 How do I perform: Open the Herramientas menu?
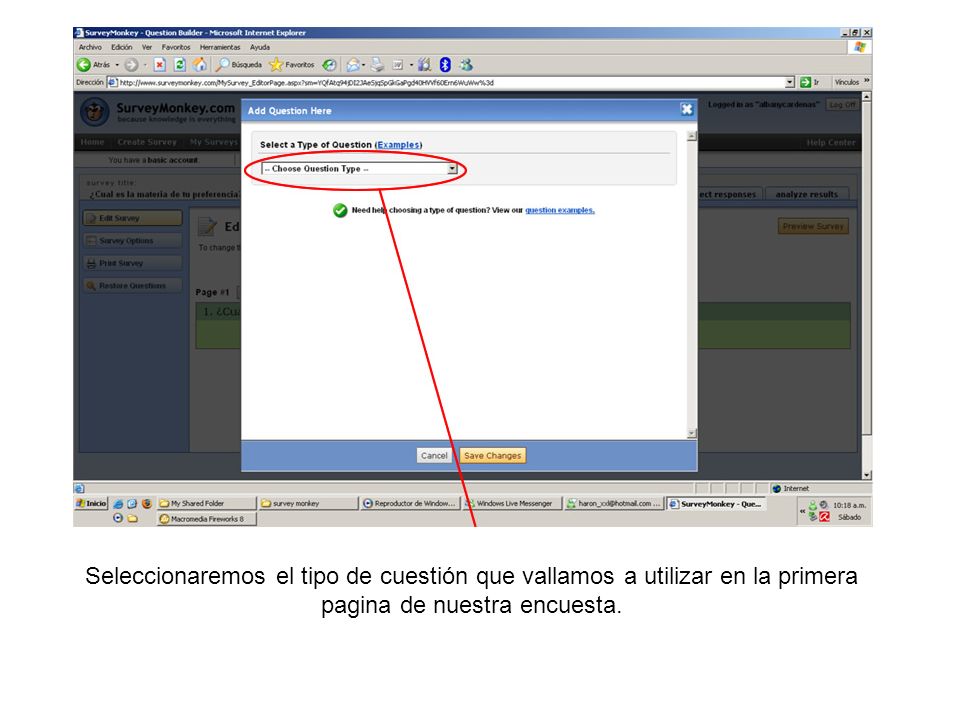220,47
